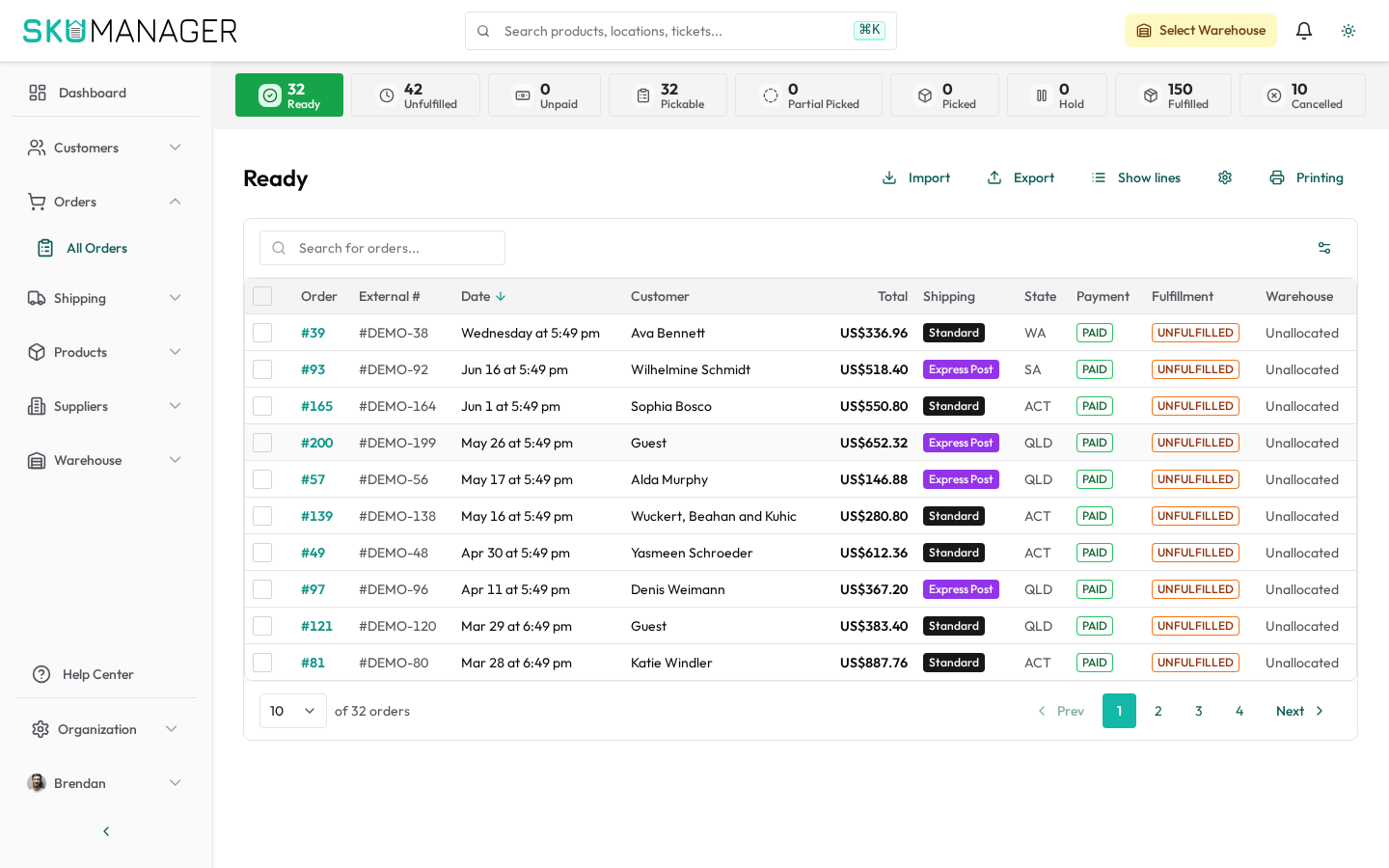The image size is (1389, 868).
Task: Click the Export upload icon
Action: (x=994, y=177)
